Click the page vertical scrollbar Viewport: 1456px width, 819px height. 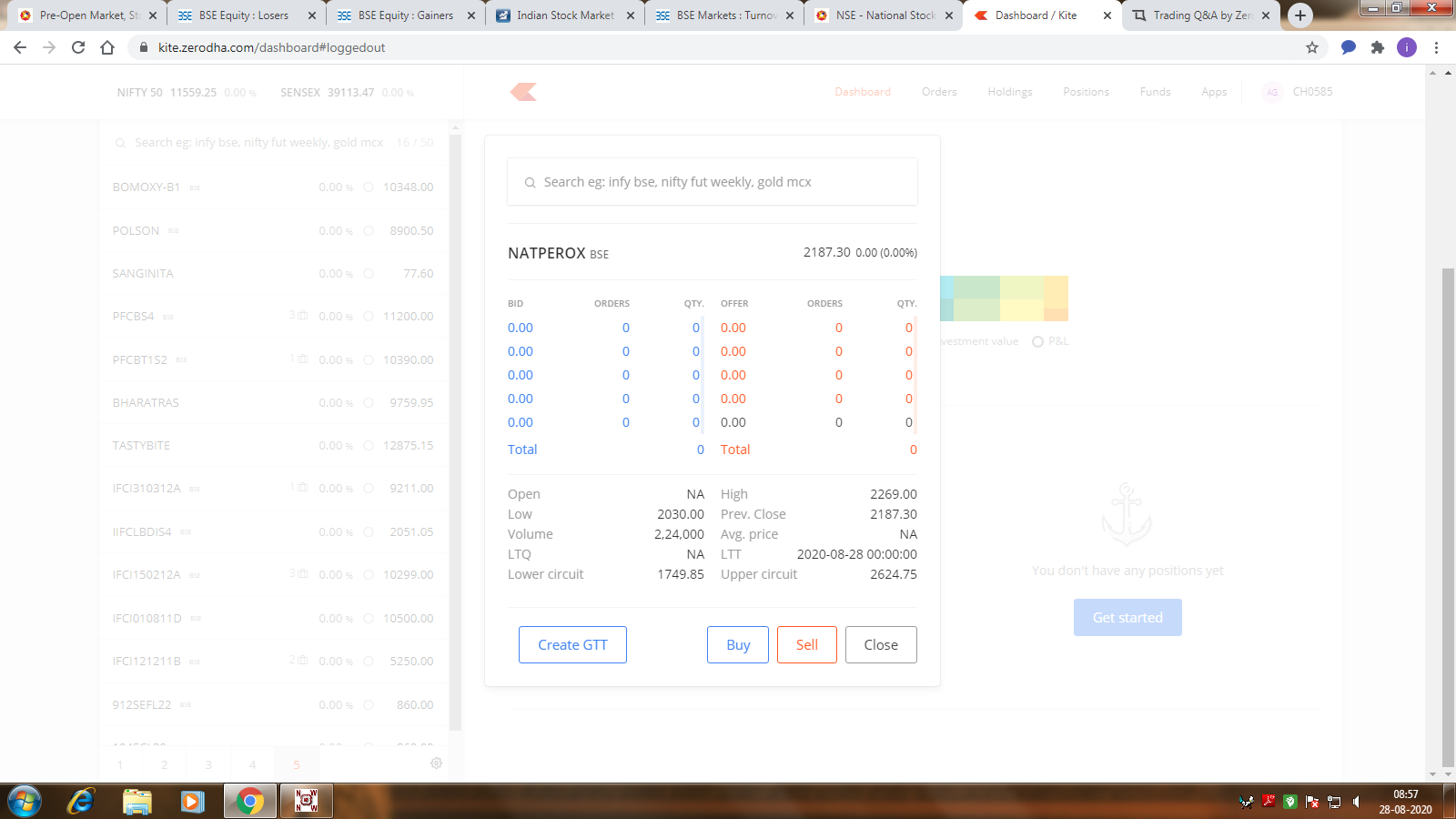click(x=1448, y=519)
